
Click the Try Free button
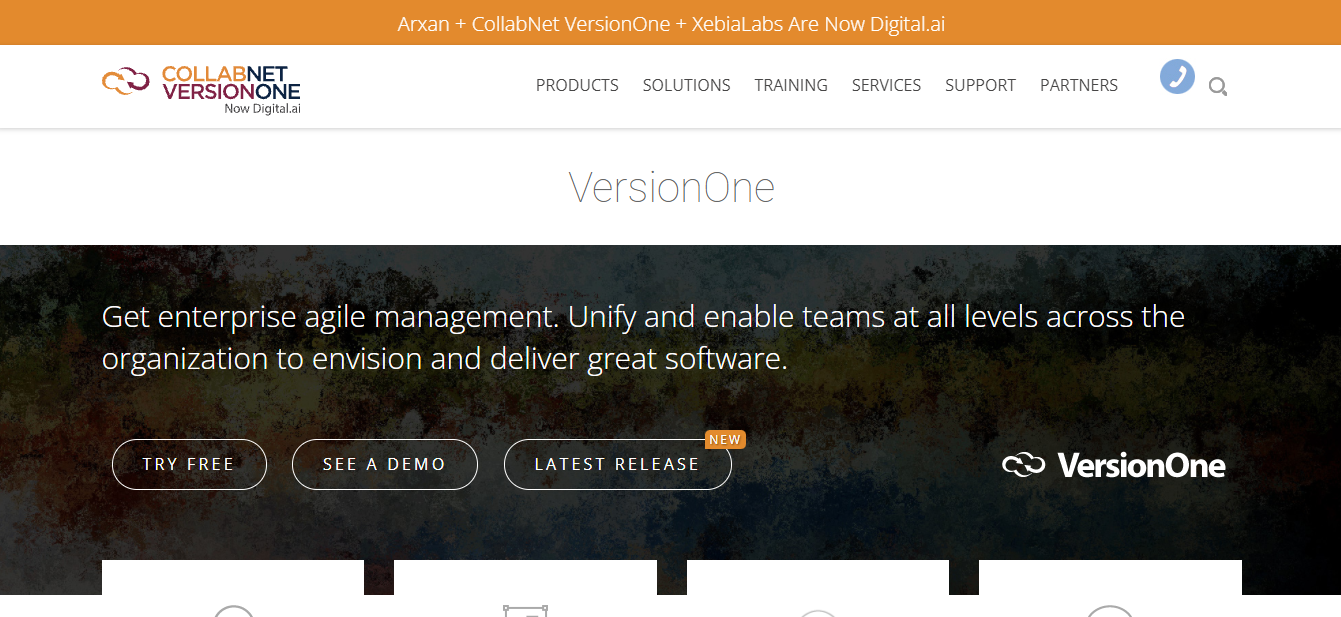(189, 464)
